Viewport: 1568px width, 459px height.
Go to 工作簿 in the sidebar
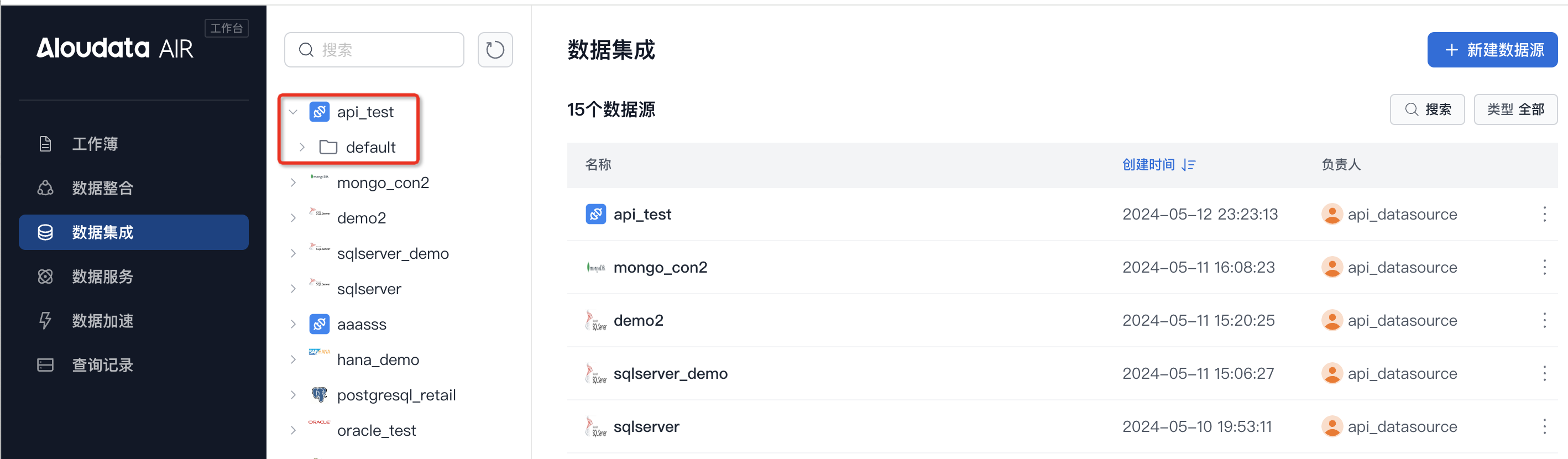95,144
